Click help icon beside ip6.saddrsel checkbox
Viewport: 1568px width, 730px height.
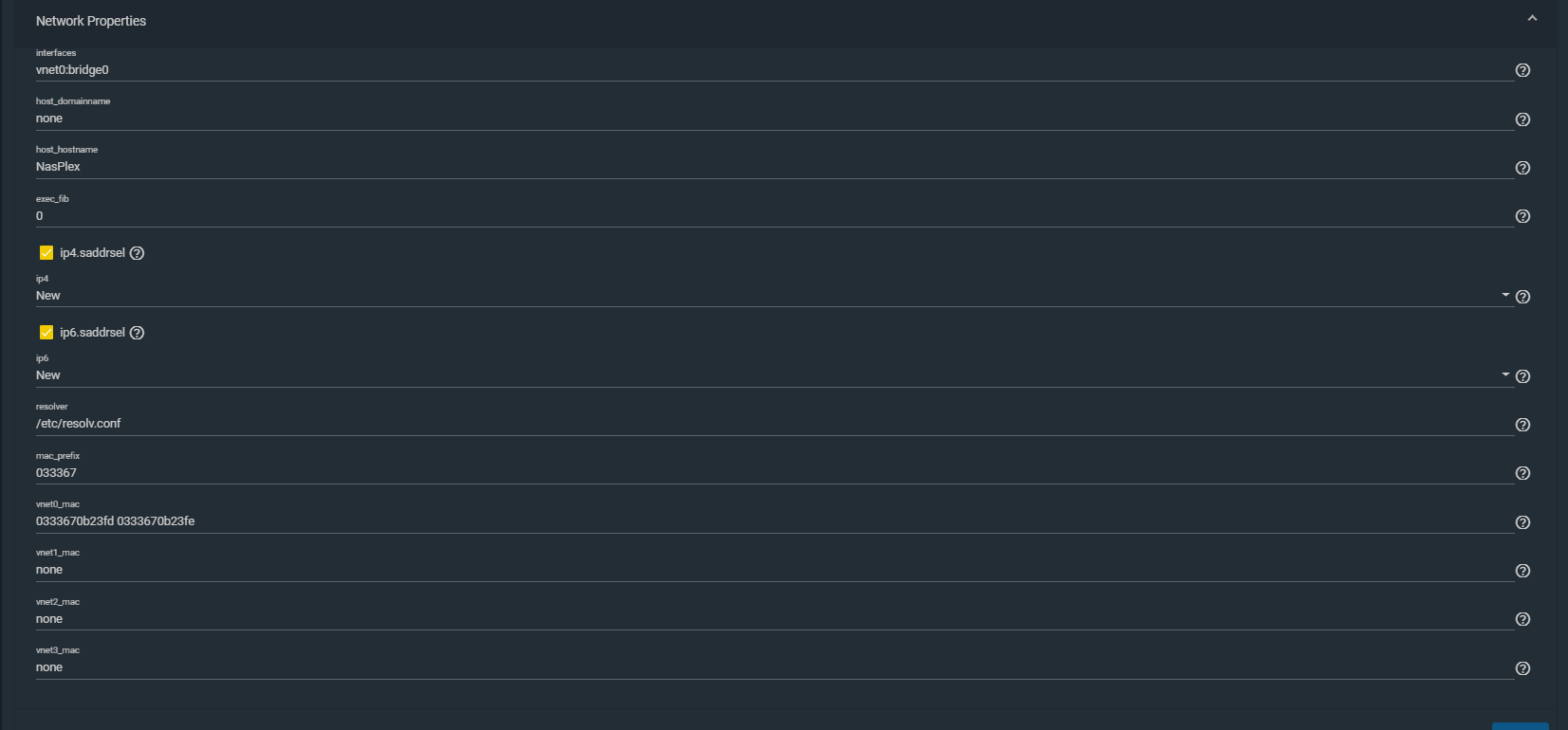point(137,333)
